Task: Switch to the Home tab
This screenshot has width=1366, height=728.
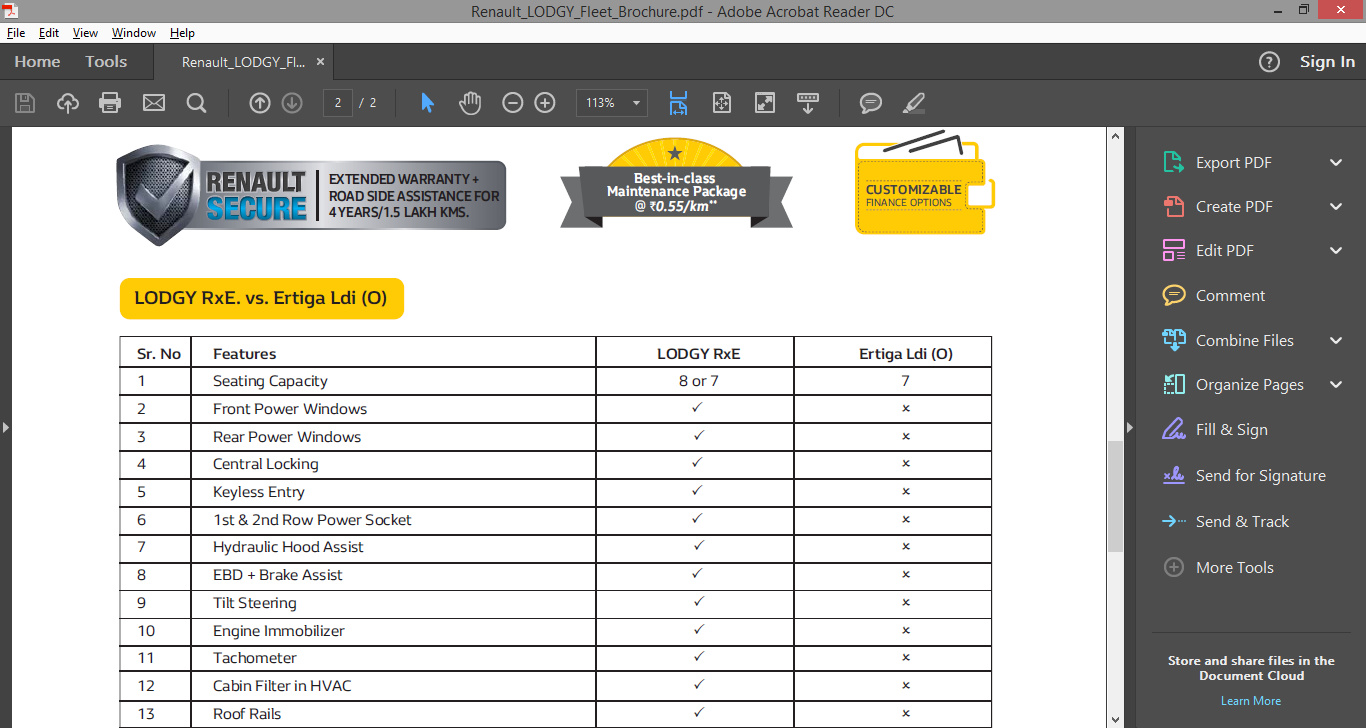Action: point(37,62)
